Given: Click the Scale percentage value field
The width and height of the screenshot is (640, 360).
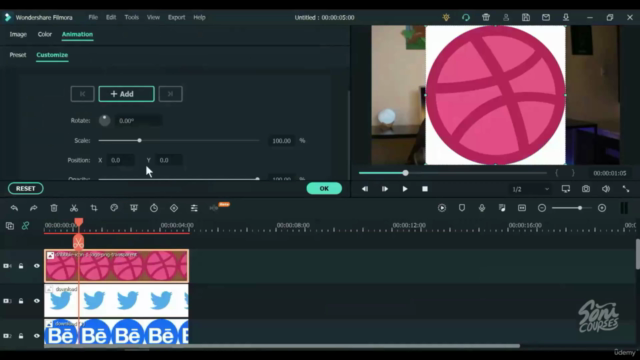Looking at the screenshot, I should (x=282, y=141).
